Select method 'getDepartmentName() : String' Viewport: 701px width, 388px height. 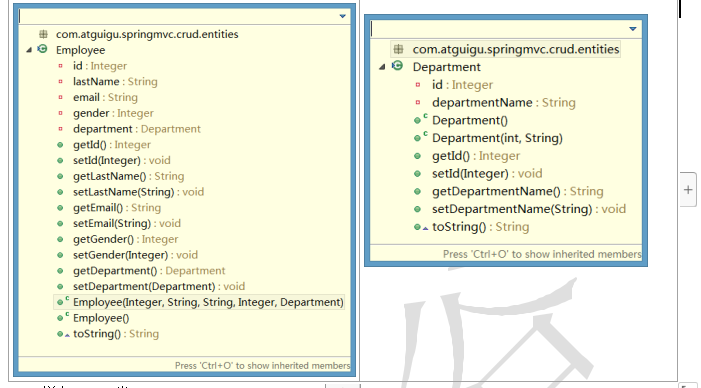tap(518, 191)
